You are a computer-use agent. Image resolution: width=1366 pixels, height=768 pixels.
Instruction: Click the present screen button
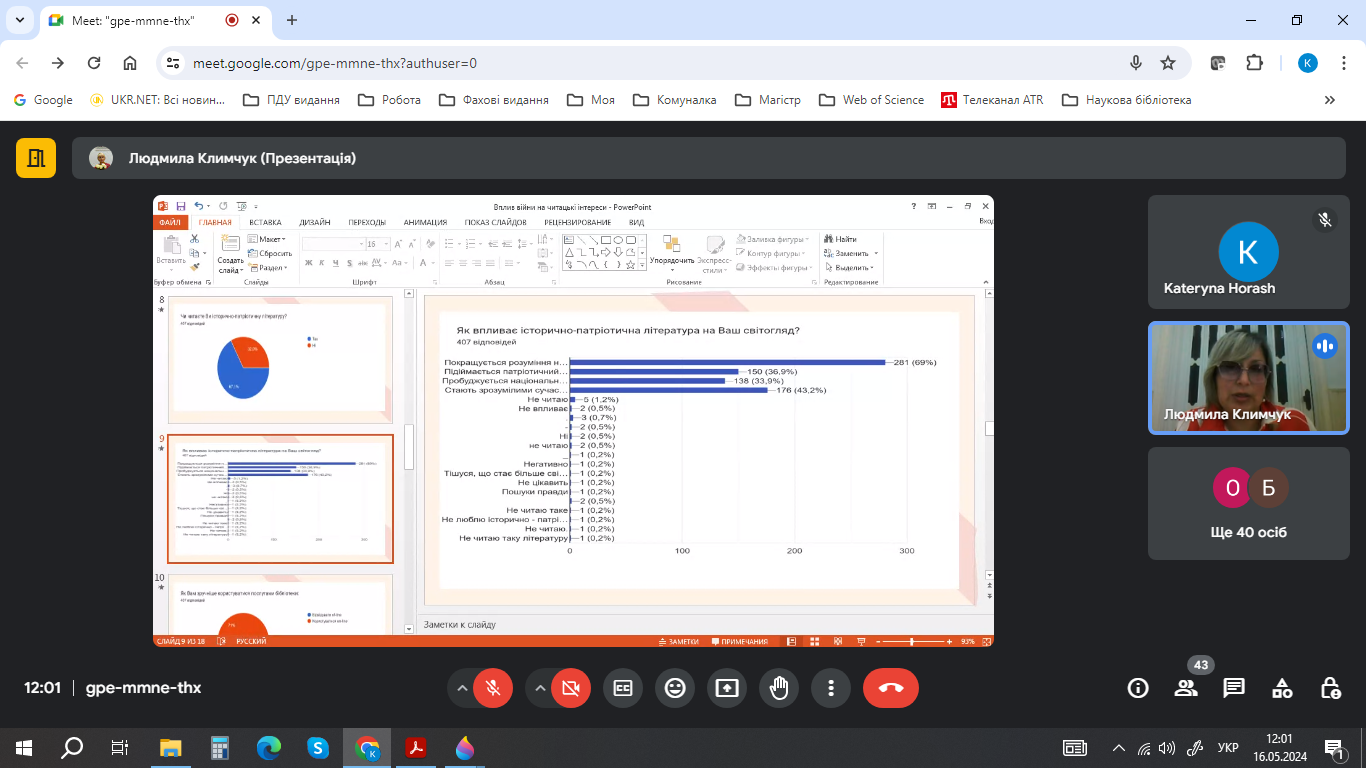[x=727, y=688]
